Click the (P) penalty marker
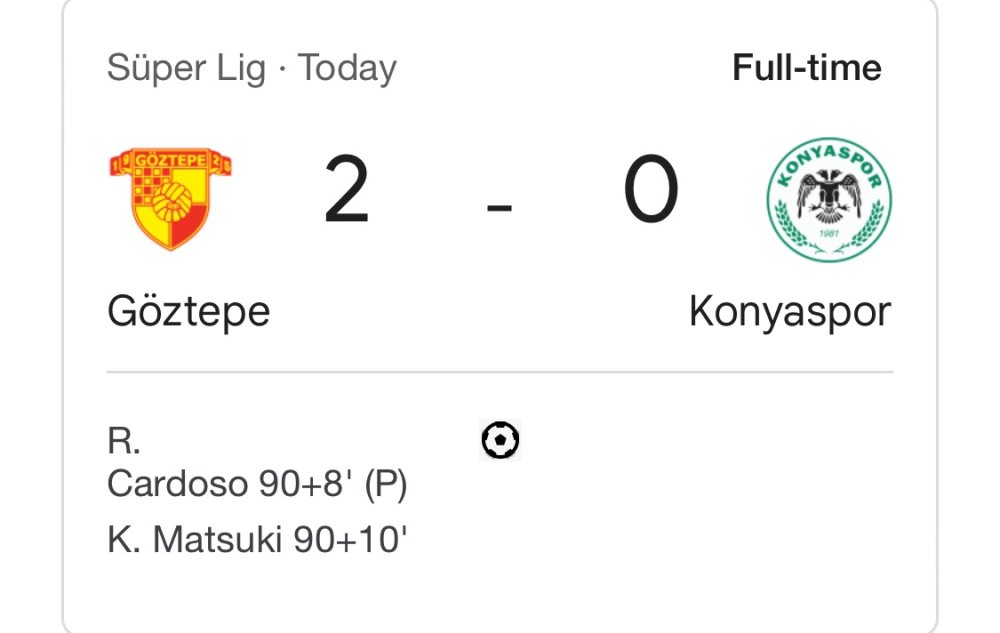 pos(385,484)
